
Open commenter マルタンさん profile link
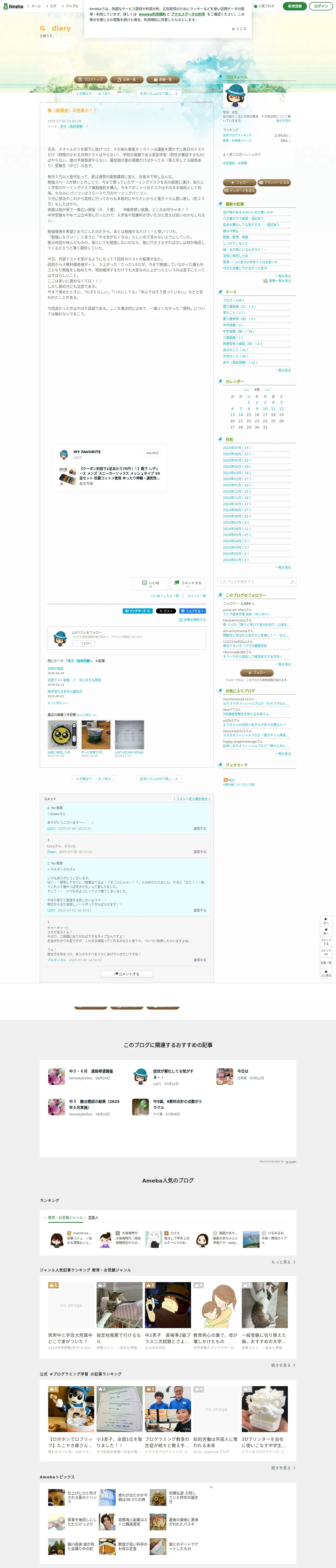tap(57, 960)
